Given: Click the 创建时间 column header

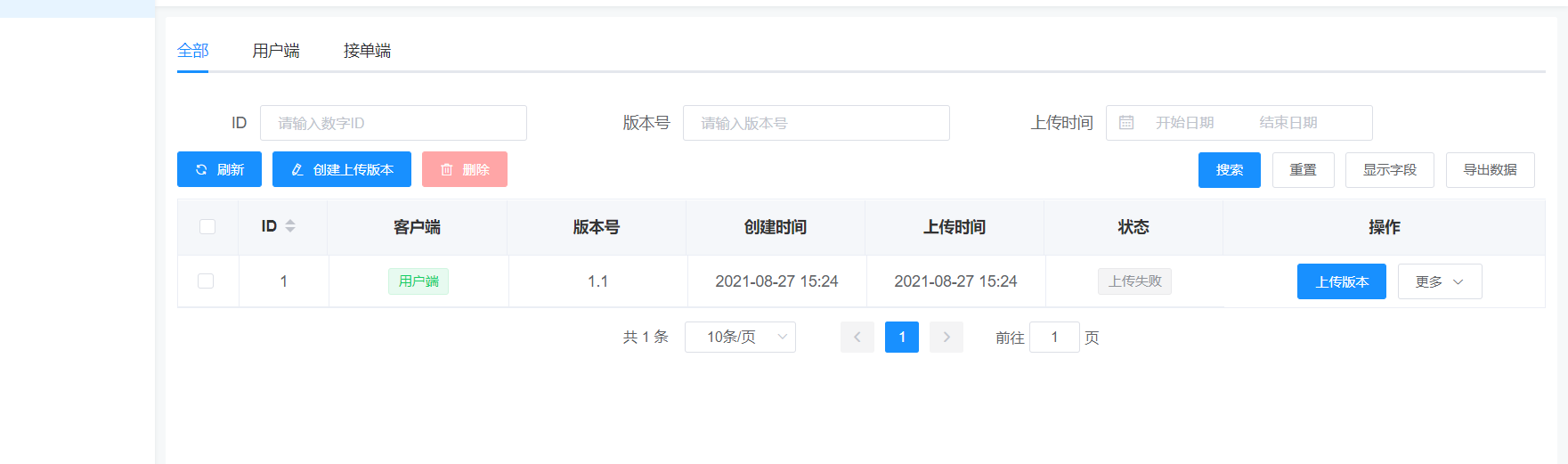Looking at the screenshot, I should tap(776, 227).
